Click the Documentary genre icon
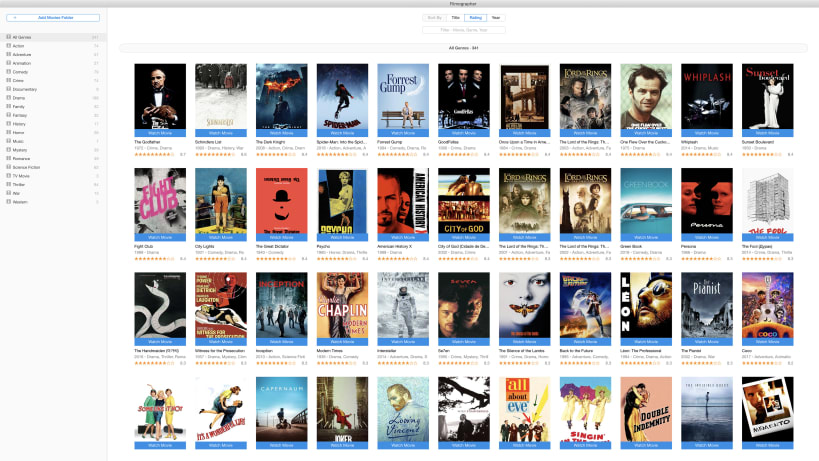The image size is (819, 461). point(8,89)
